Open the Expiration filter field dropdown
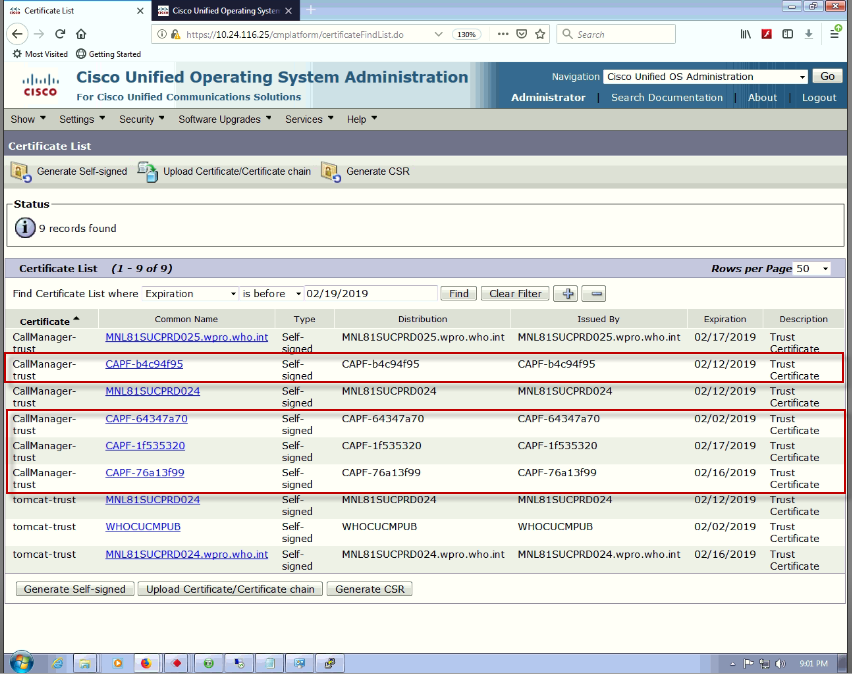 point(190,294)
